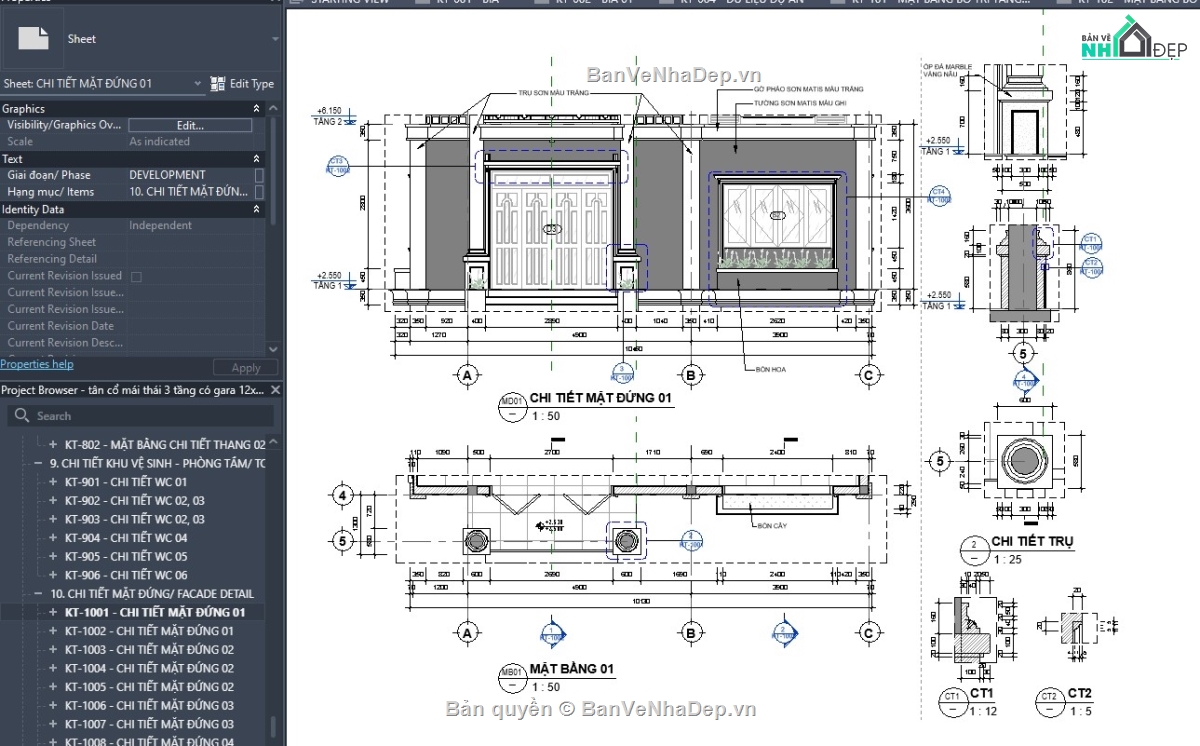
Task: Select view title 'CHI TIẾT TRỤ'
Action: coord(1033,542)
